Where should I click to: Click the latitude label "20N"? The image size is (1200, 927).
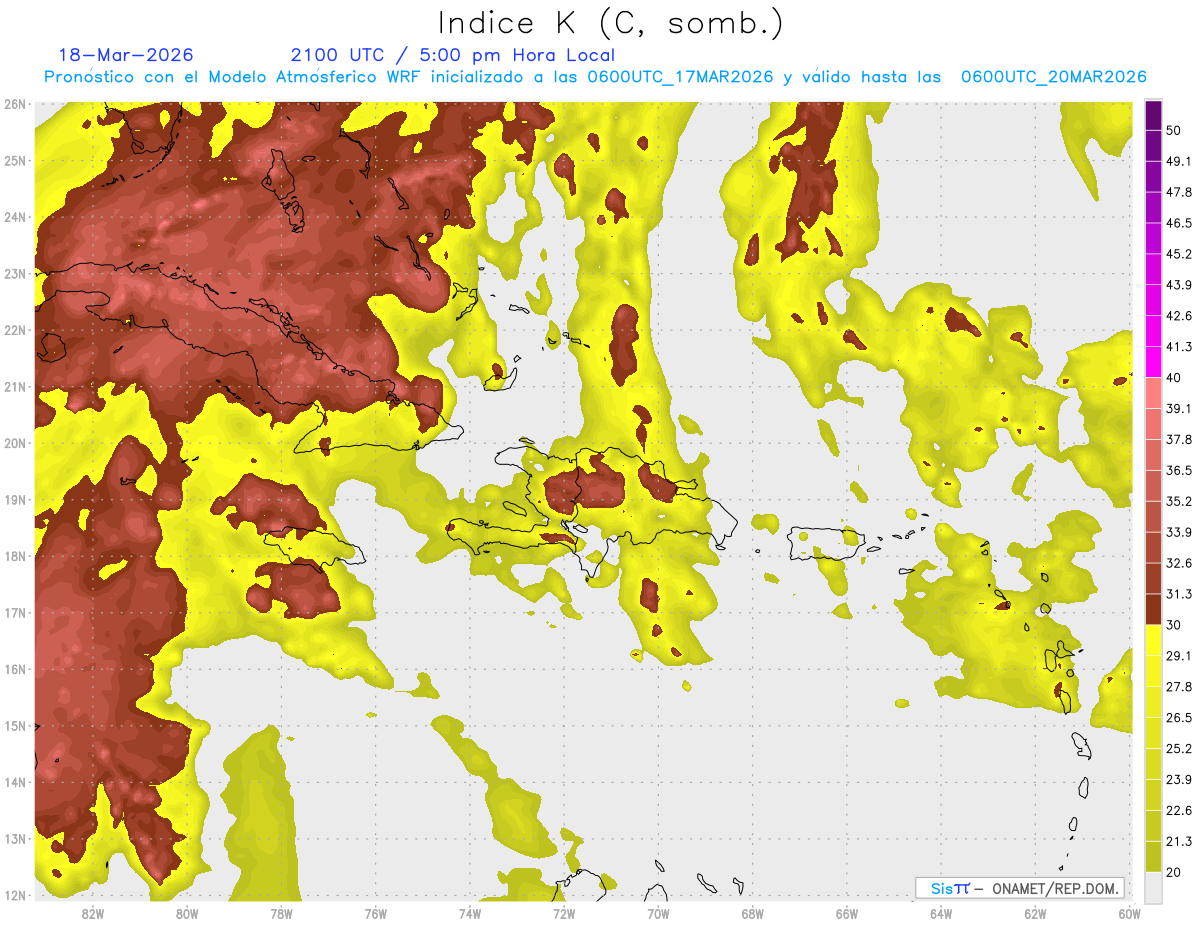click(15, 443)
